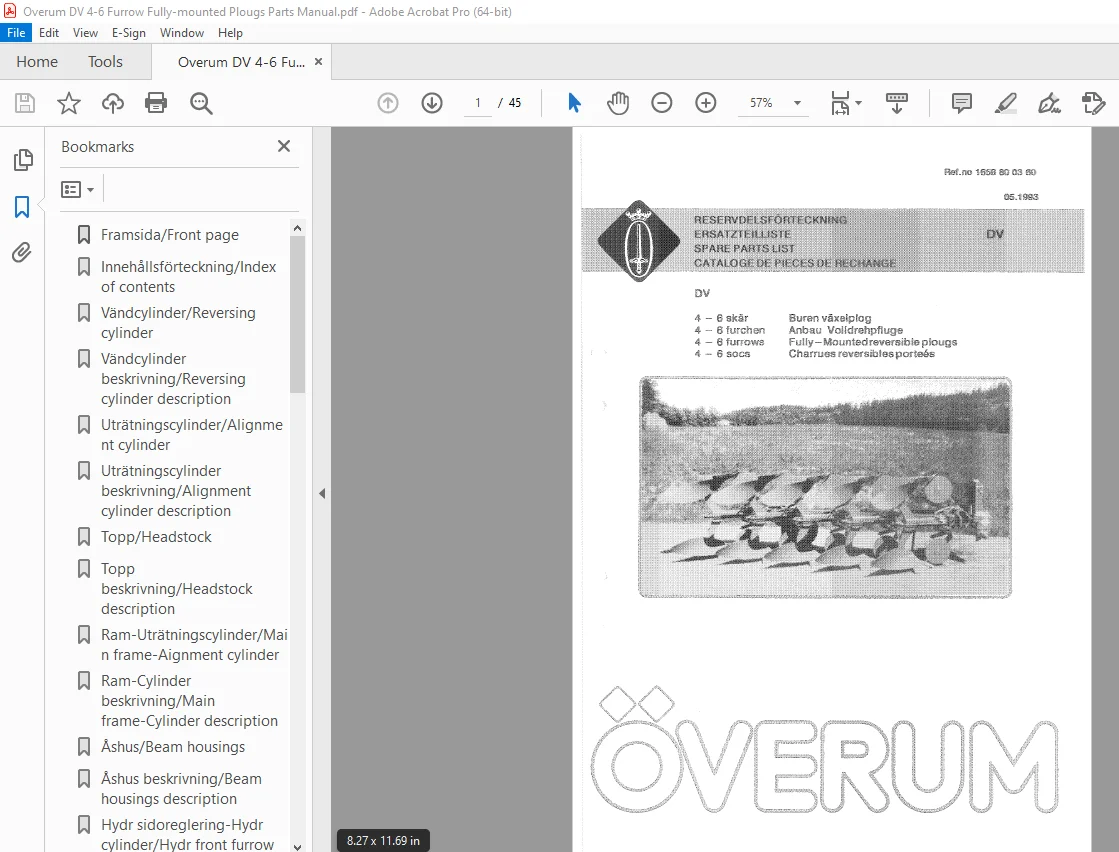This screenshot has height=852, width=1119.
Task: Click the bookmarks scrollbar thumb
Action: pyautogui.click(x=298, y=314)
